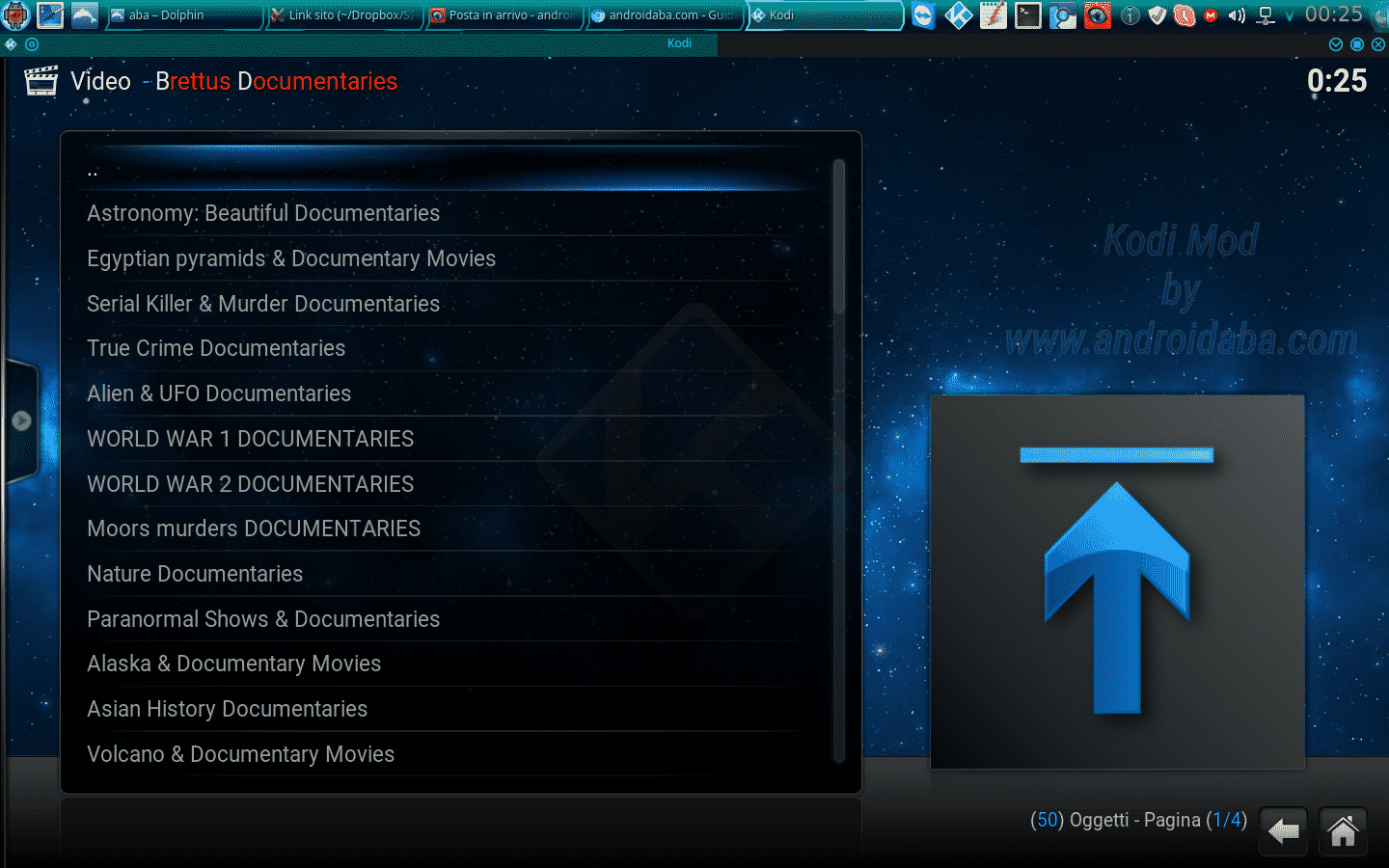This screenshot has height=868, width=1389.
Task: Open the KDE application launcher
Action: point(16,15)
